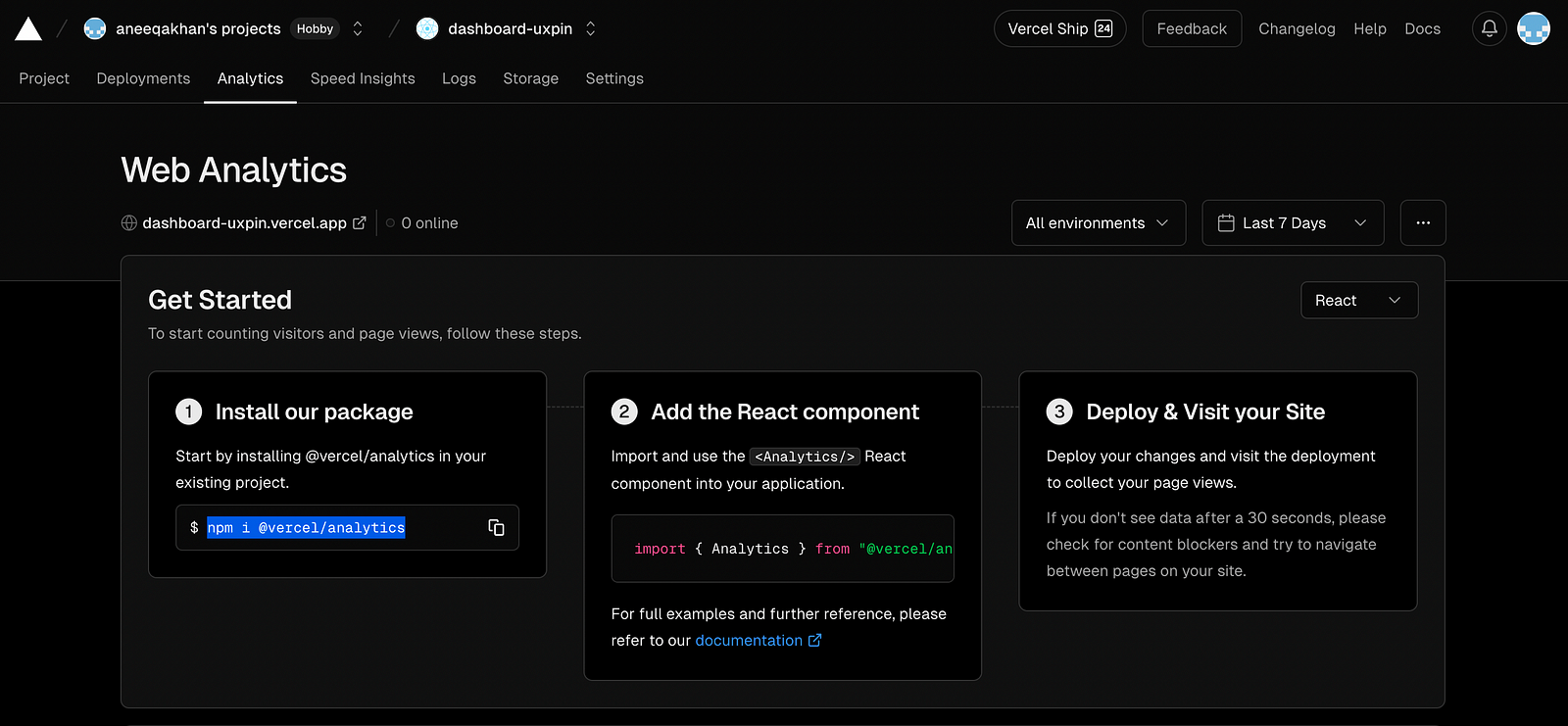
Task: Open the Logs tab
Action: 459,78
